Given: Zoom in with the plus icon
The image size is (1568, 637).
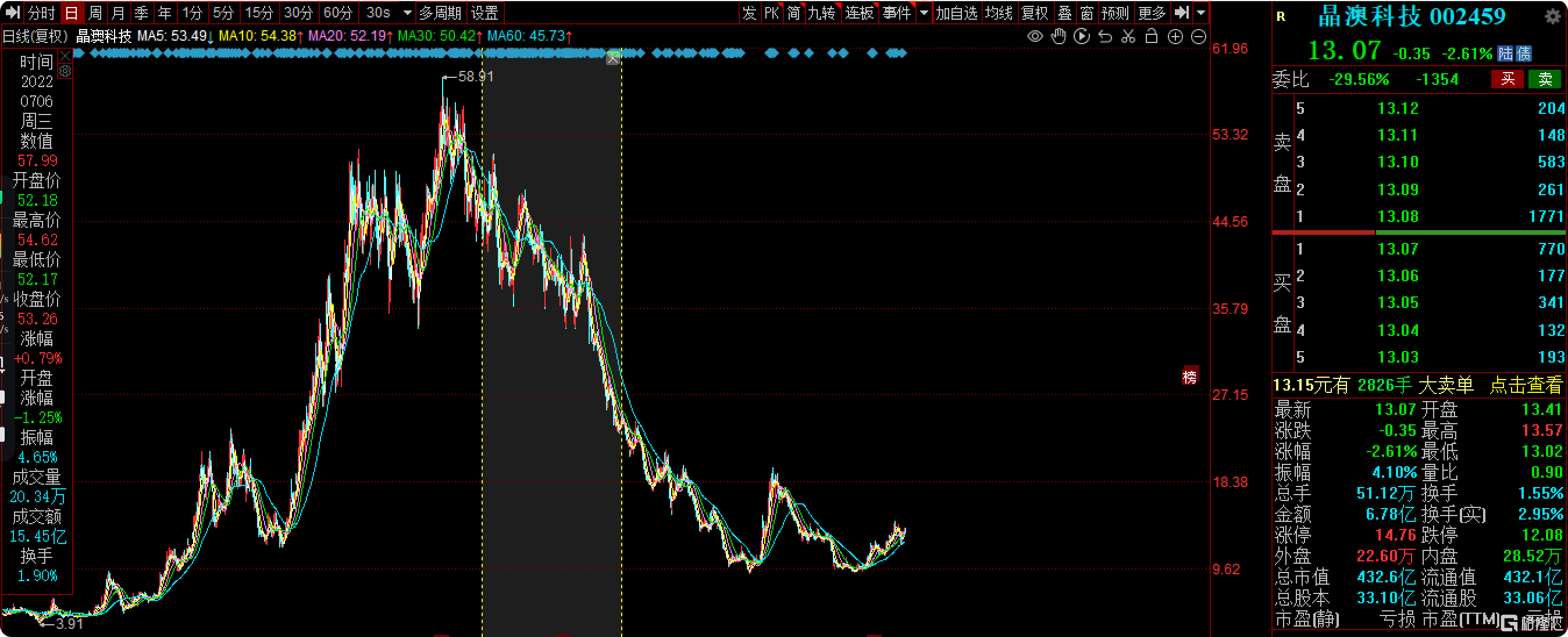Looking at the screenshot, I should tap(1175, 37).
